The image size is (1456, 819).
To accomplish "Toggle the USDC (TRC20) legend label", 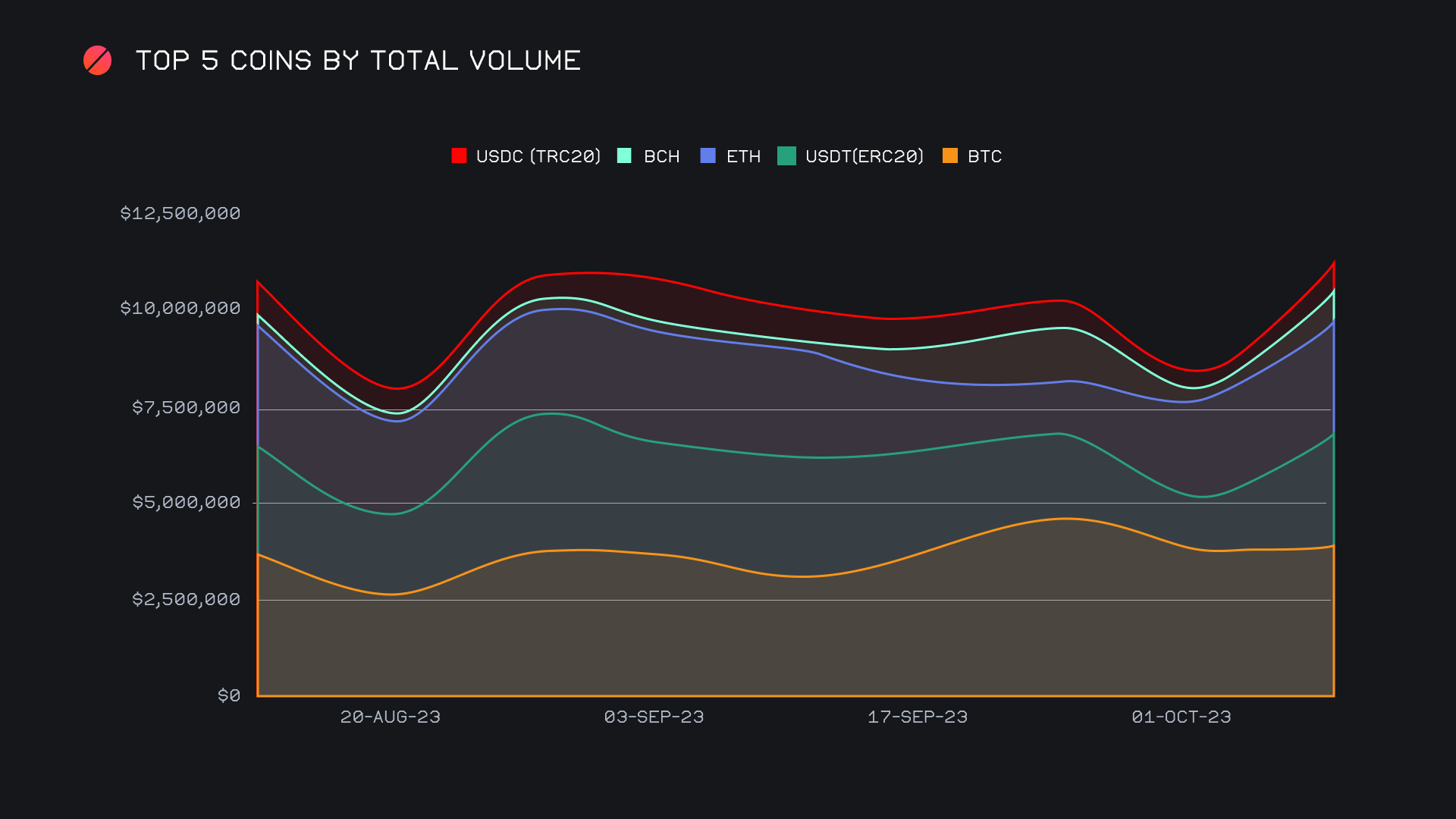I will 538,156.
